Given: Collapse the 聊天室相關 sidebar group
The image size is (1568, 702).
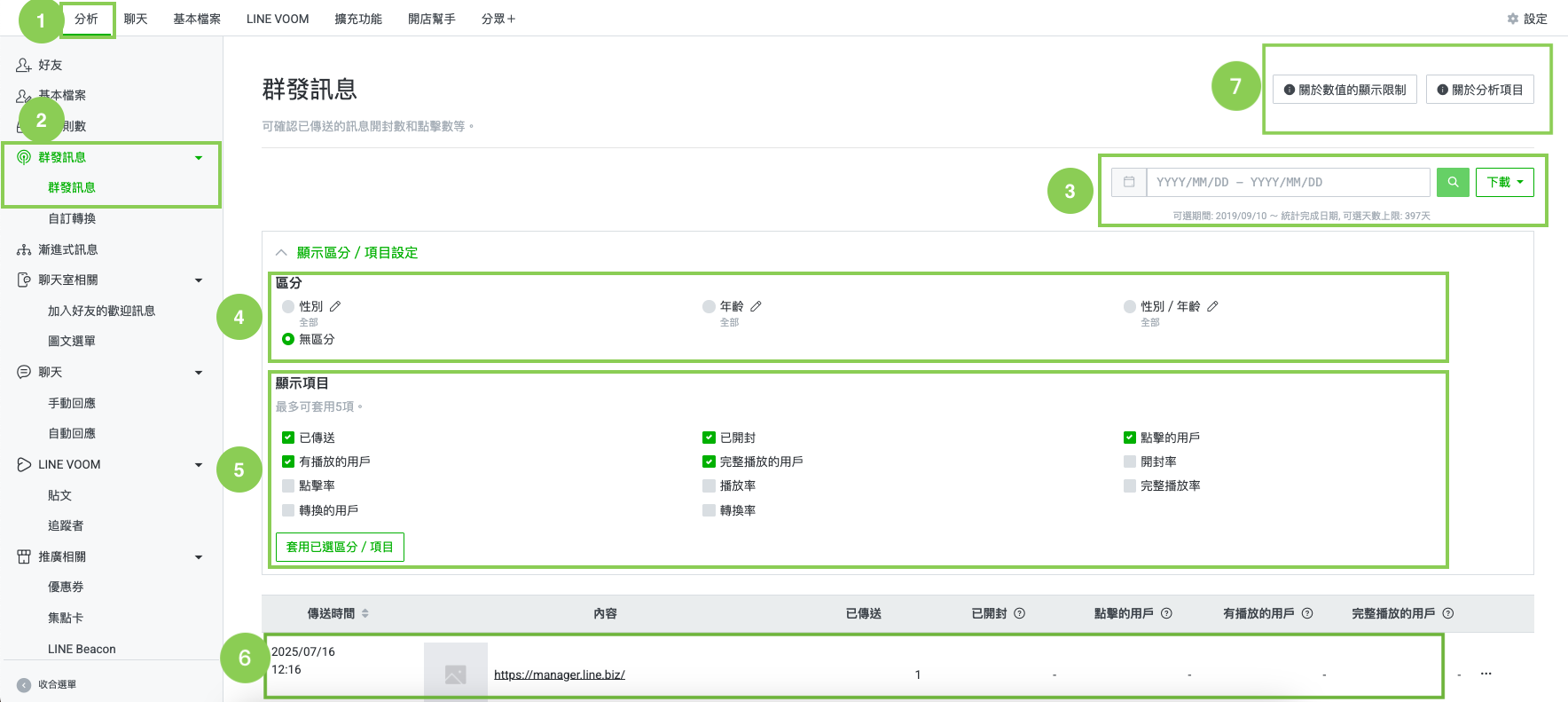Looking at the screenshot, I should tap(199, 280).
